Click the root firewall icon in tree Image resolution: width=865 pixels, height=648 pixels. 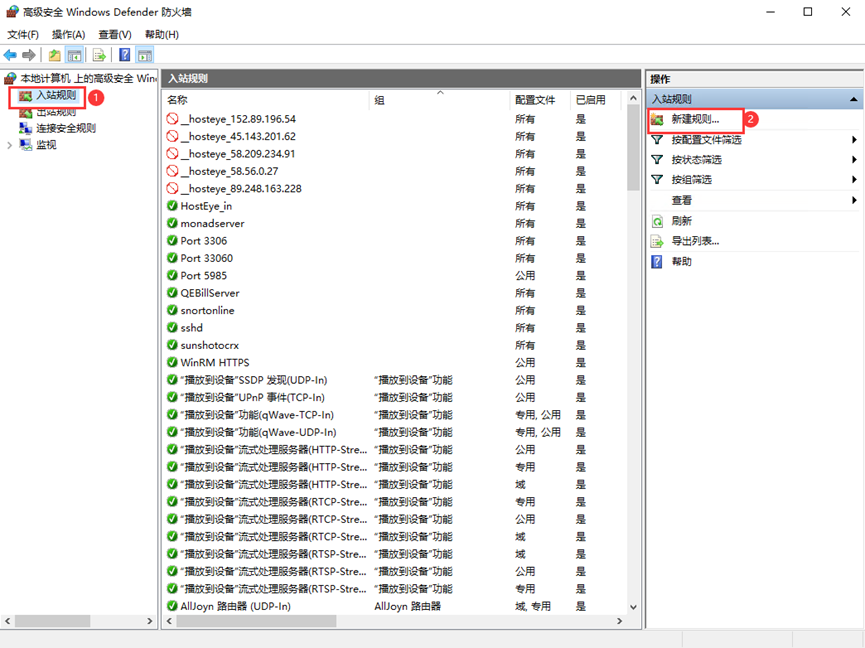(x=10, y=78)
